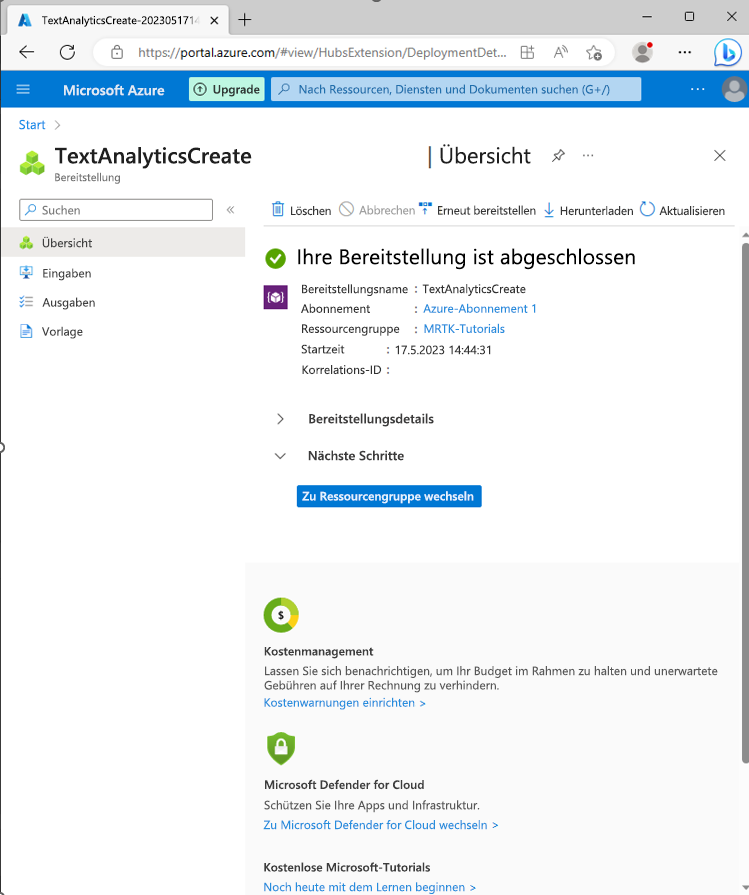
Task: Click Microsoft Defender for Cloud heading
Action: (344, 785)
